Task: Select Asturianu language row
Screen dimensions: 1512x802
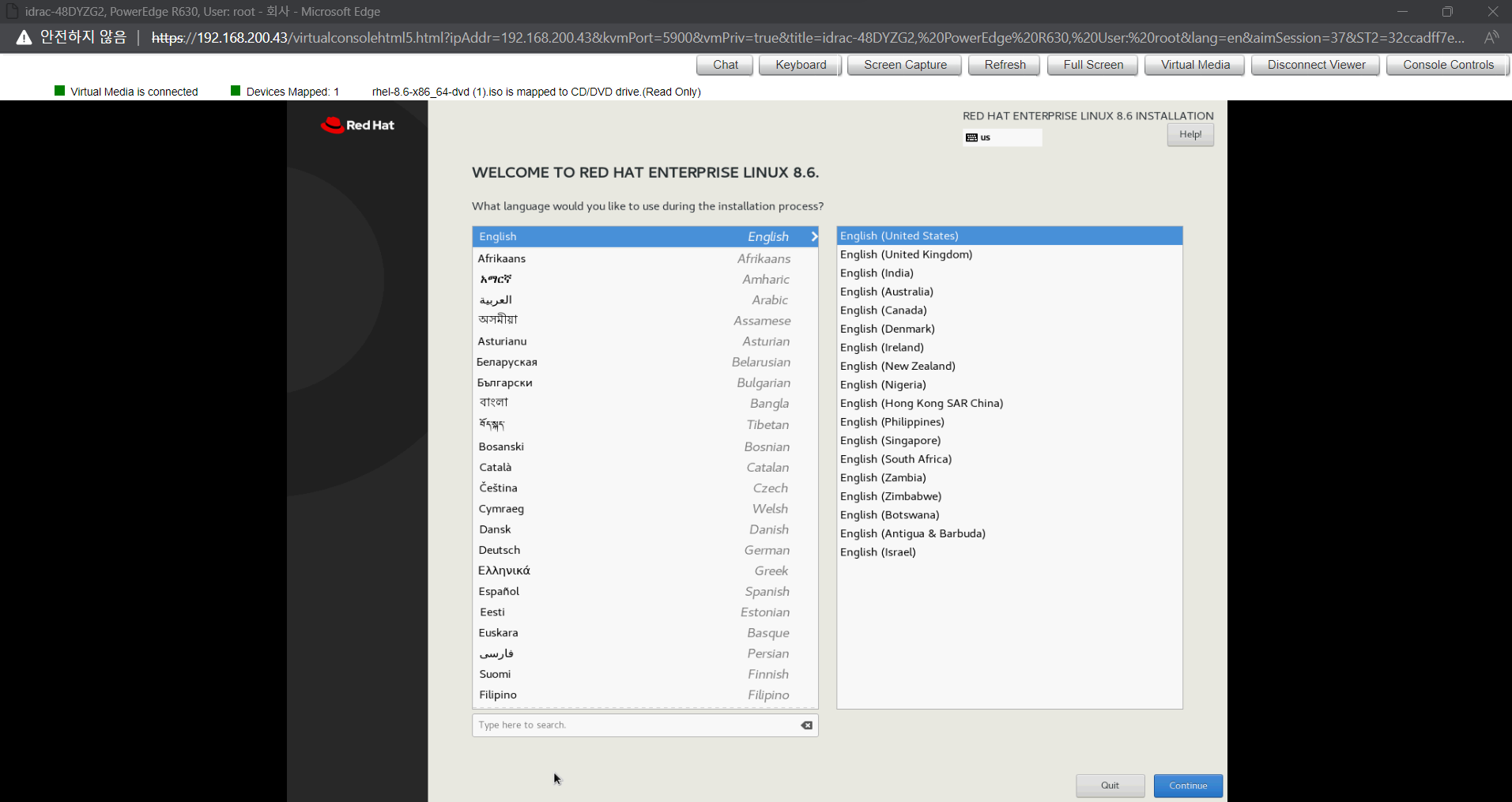Action: [645, 341]
